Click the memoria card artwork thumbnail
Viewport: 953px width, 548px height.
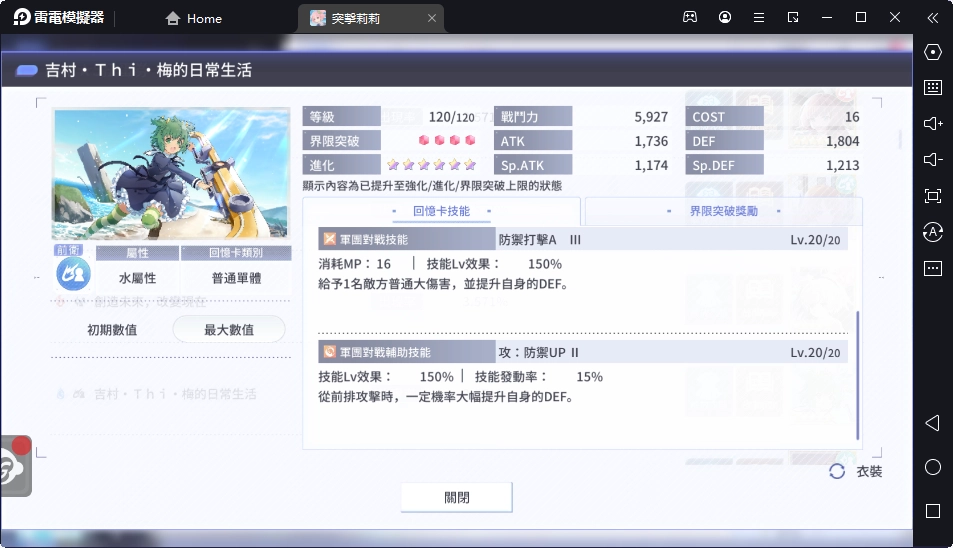tap(171, 174)
